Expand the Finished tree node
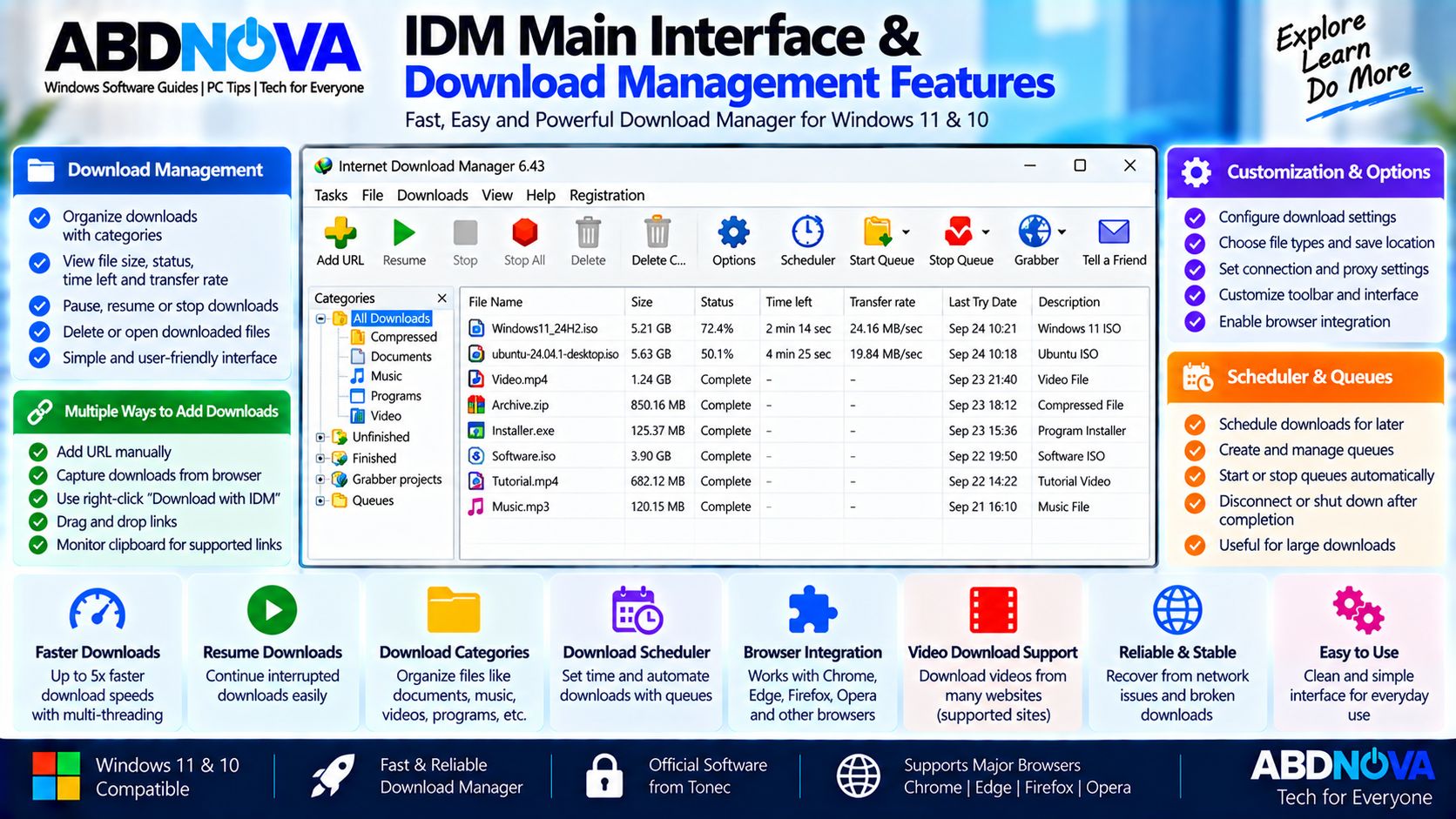 pos(320,458)
